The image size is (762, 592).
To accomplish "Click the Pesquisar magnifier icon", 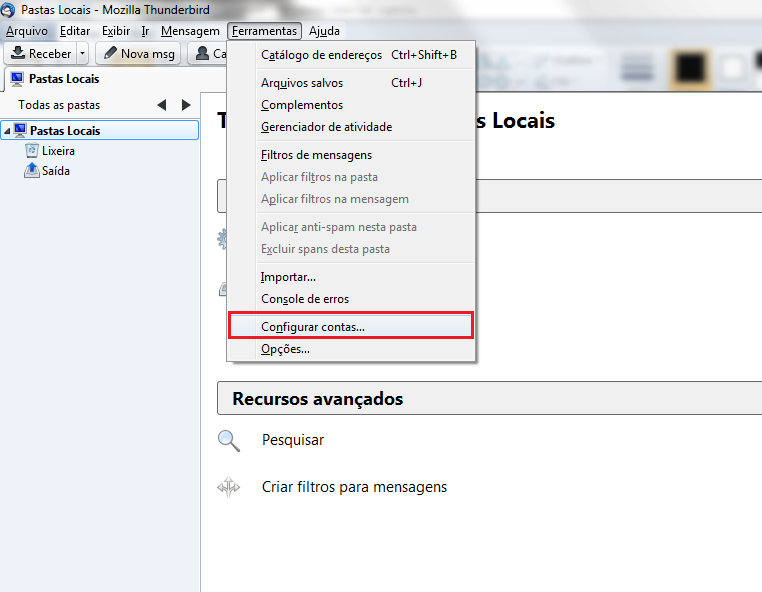I will (x=229, y=441).
